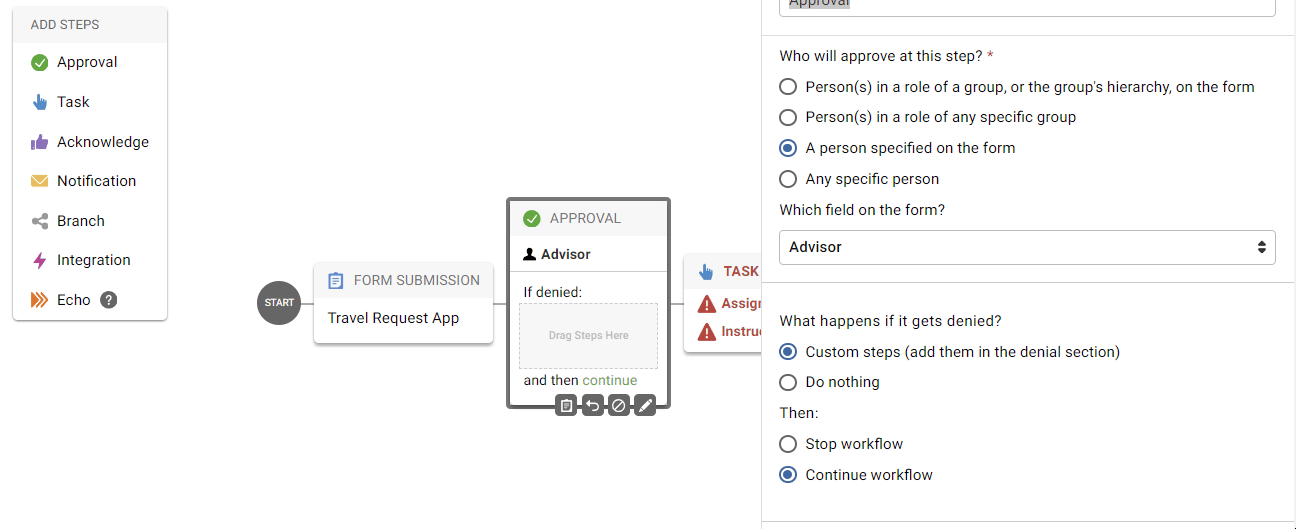Click the green 'continue' link in the Approval step
This screenshot has width=1296, height=529.
click(609, 380)
